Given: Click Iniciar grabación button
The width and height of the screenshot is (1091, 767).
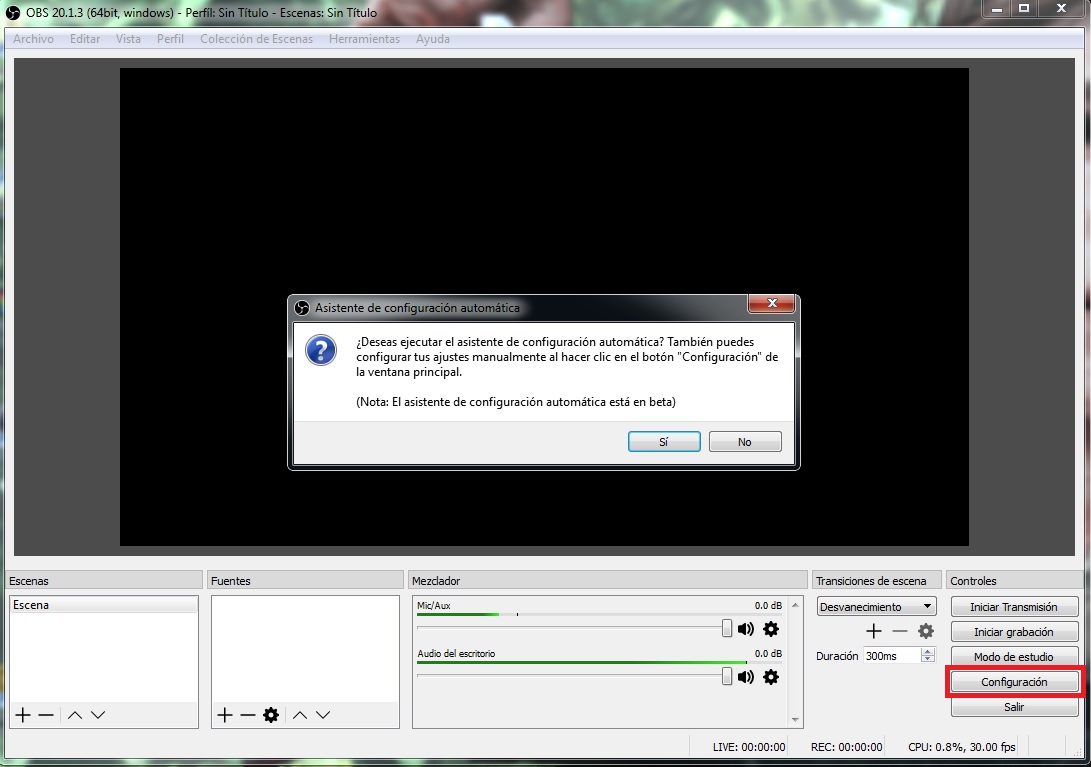Looking at the screenshot, I should click(x=1014, y=632).
